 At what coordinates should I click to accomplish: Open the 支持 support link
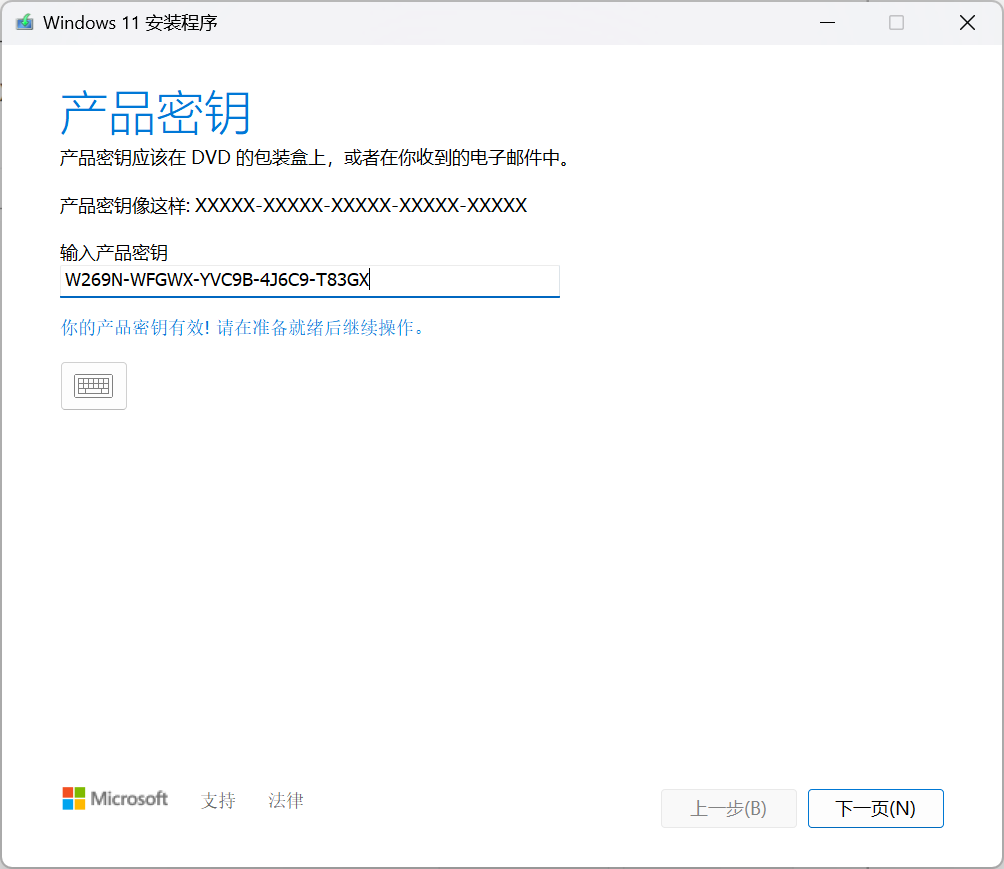click(218, 800)
